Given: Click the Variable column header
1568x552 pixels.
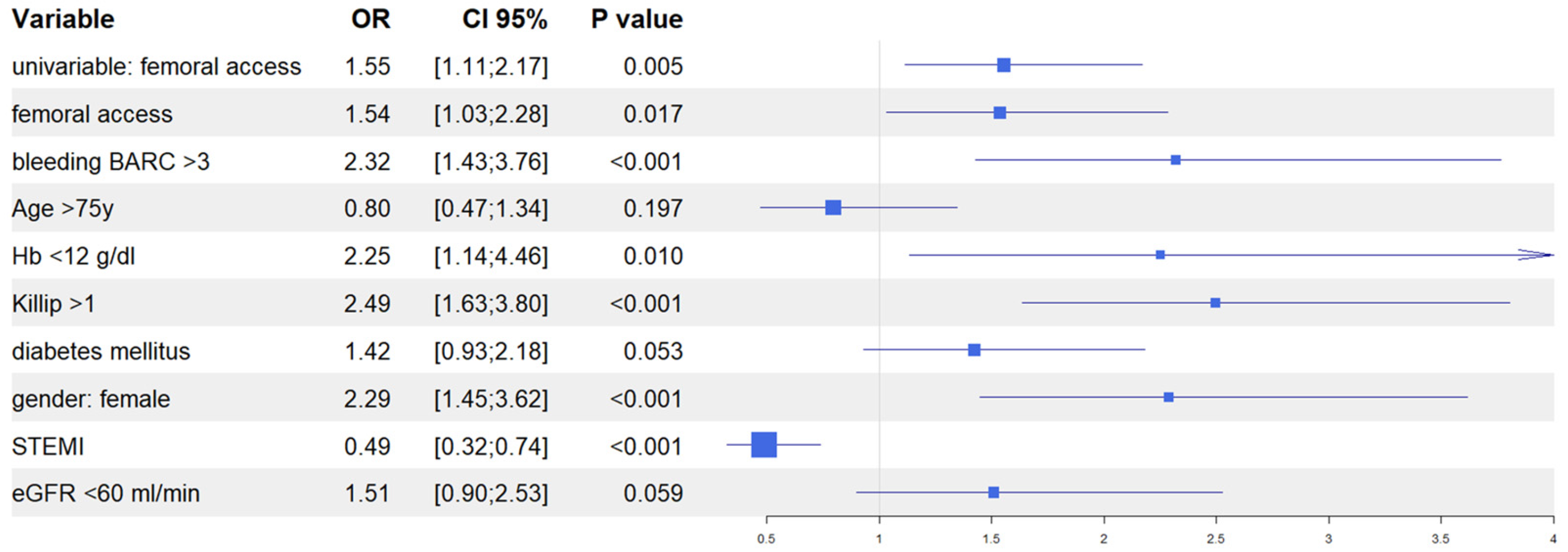Looking at the screenshot, I should point(63,20).
